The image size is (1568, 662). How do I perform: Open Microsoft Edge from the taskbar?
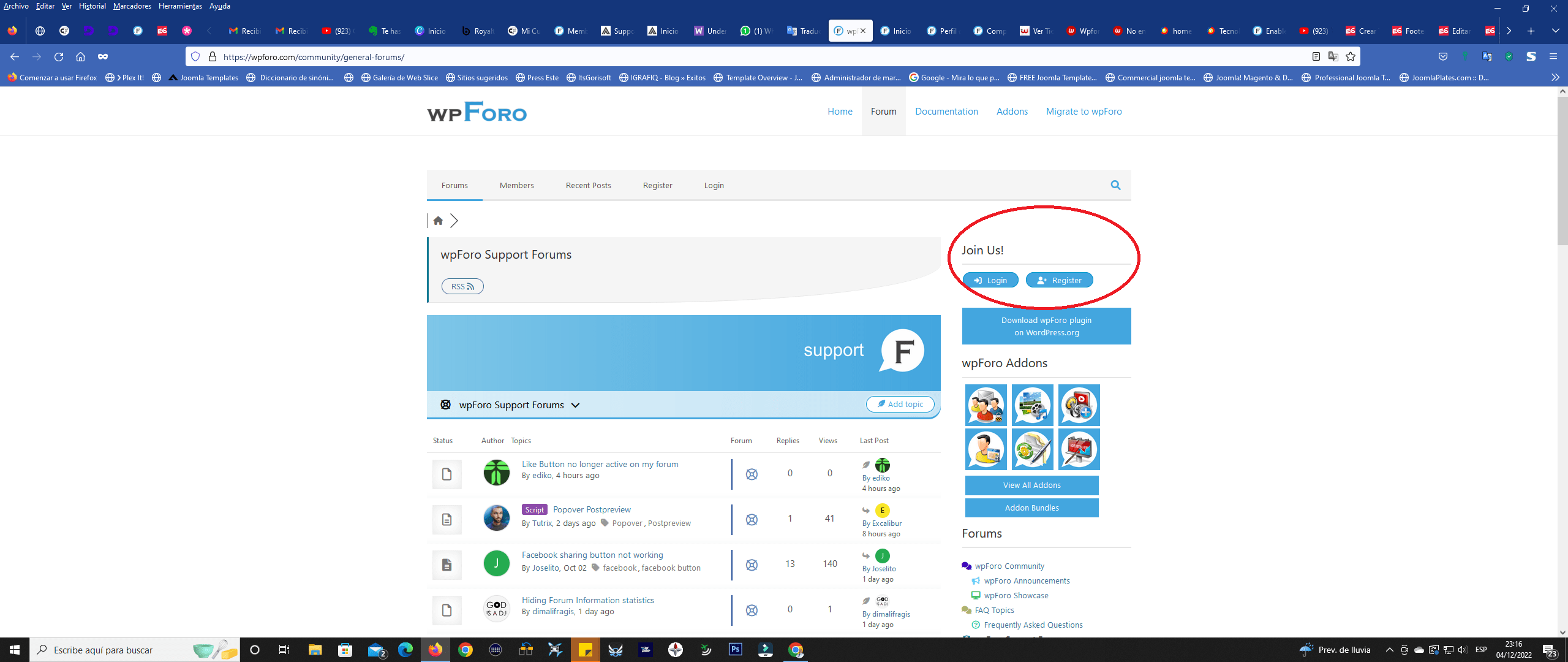tap(405, 650)
